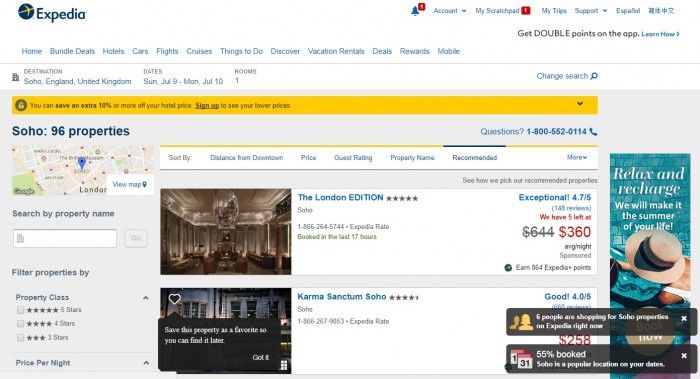Click The London EDITION hotel photo
The height and width of the screenshot is (379, 700).
coord(226,232)
